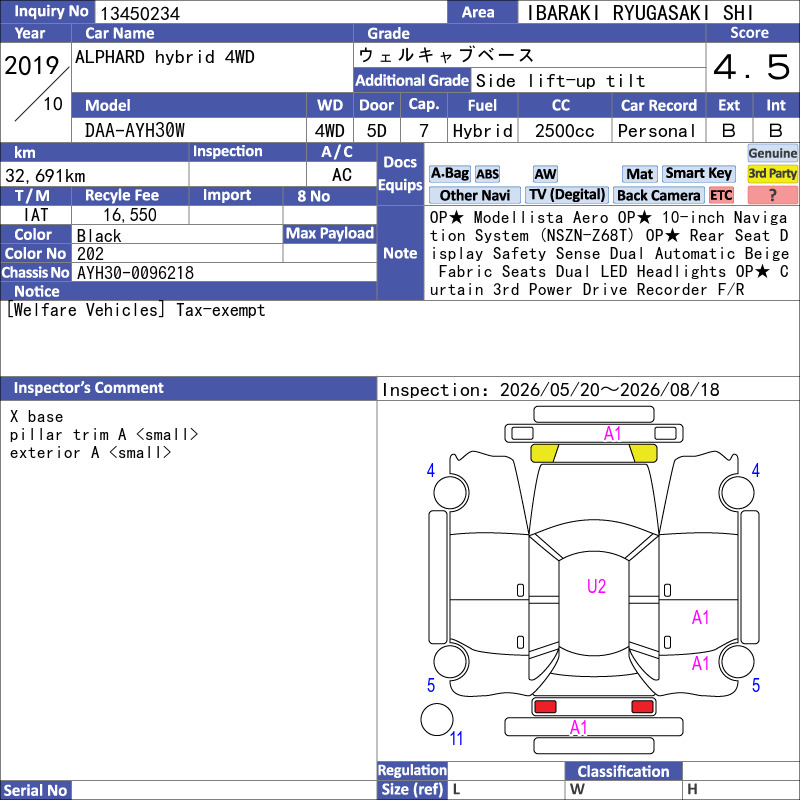
Task: Toggle the Genuine indicator badge
Action: 772,153
